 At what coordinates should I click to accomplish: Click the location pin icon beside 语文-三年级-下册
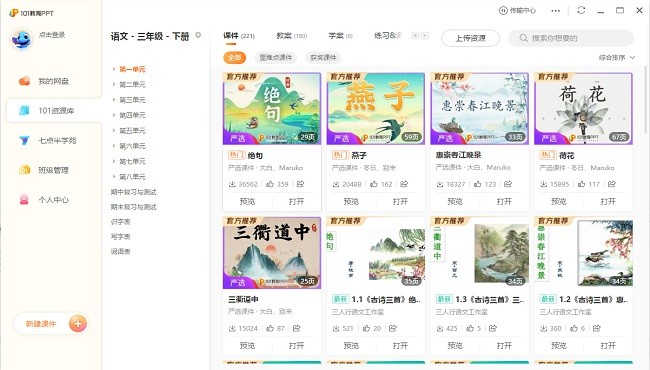tap(198, 36)
